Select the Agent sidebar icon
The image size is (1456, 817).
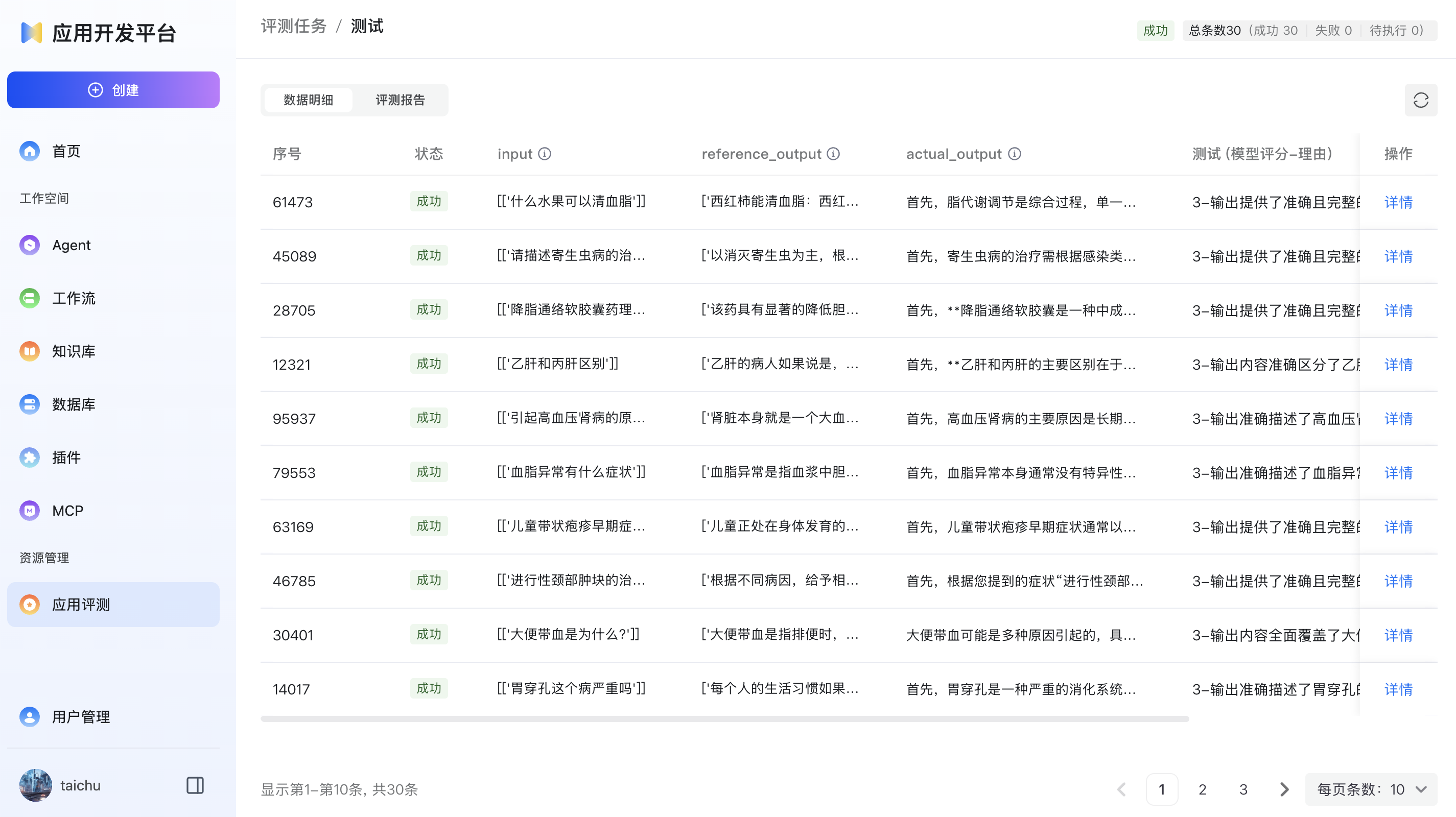coord(29,245)
